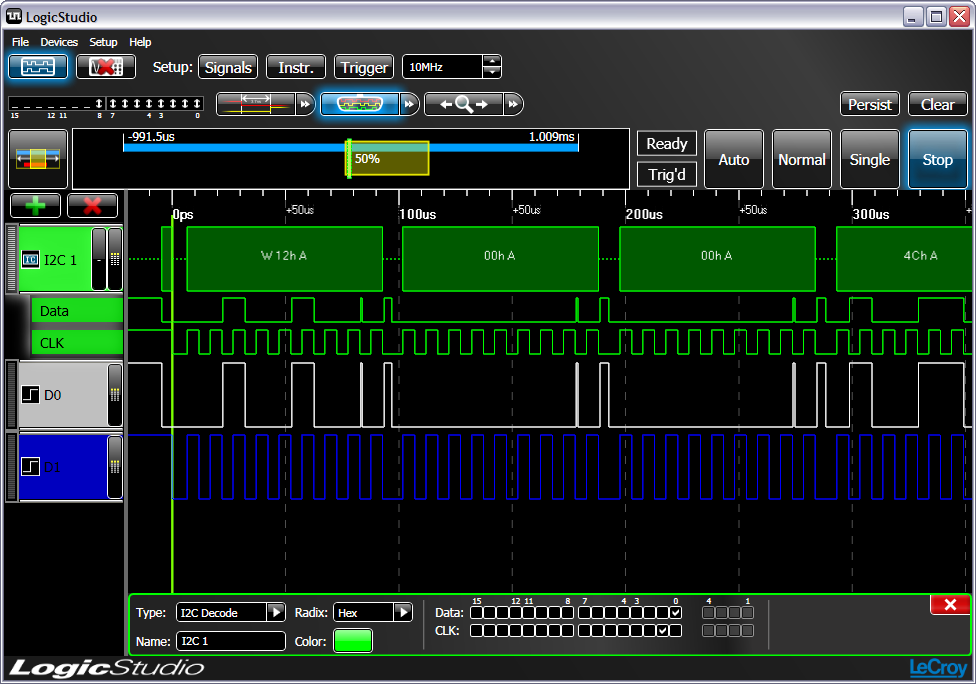This screenshot has width=976, height=684.
Task: Open the Devices menu
Action: pyautogui.click(x=59, y=42)
